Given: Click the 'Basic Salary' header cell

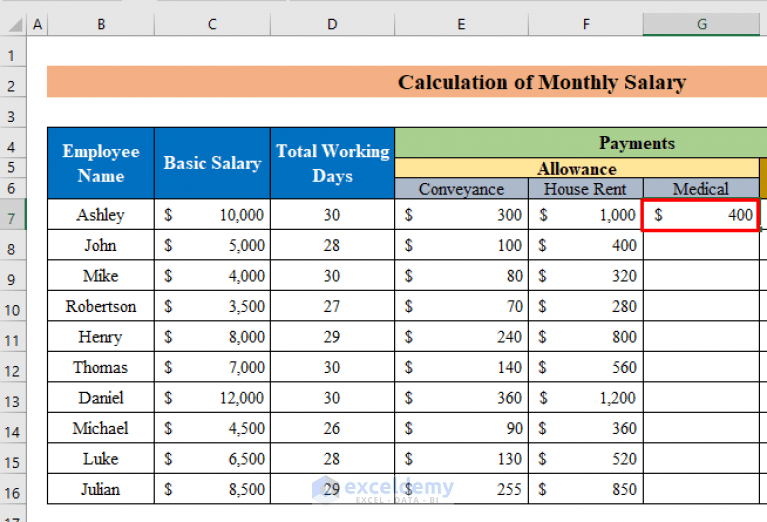Looking at the screenshot, I should [212, 163].
